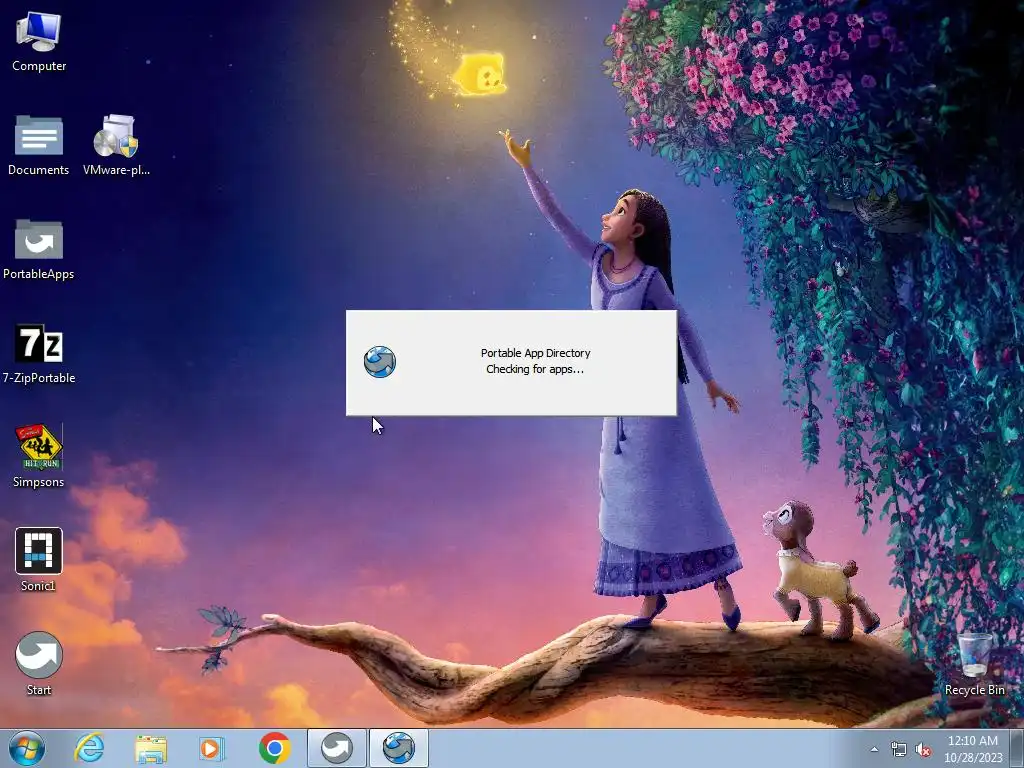Click the 'Checking for apps...' text
The image size is (1024, 768).
(535, 369)
